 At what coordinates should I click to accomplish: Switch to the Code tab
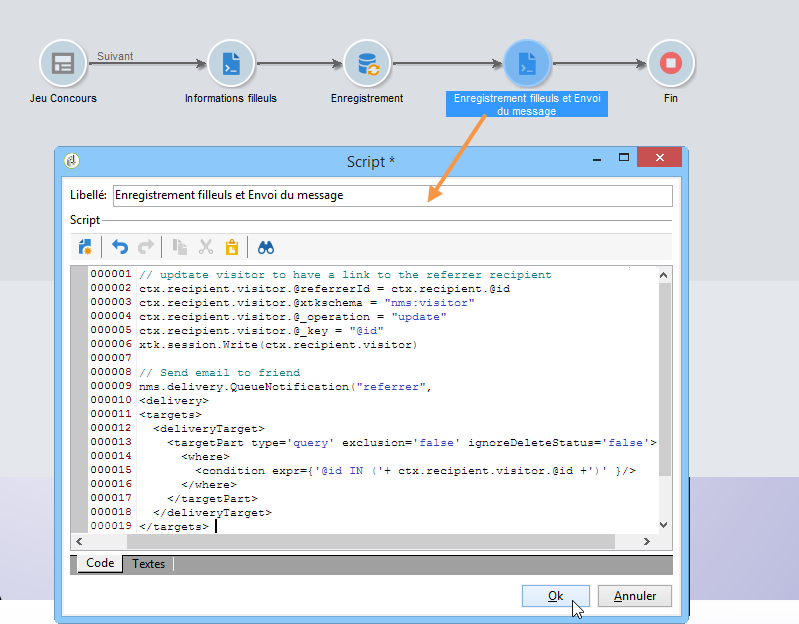100,563
